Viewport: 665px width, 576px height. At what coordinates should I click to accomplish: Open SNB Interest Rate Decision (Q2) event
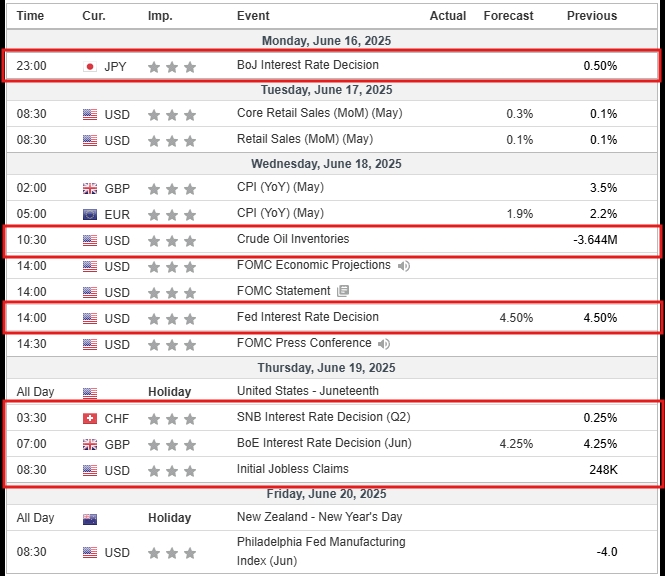point(323,417)
